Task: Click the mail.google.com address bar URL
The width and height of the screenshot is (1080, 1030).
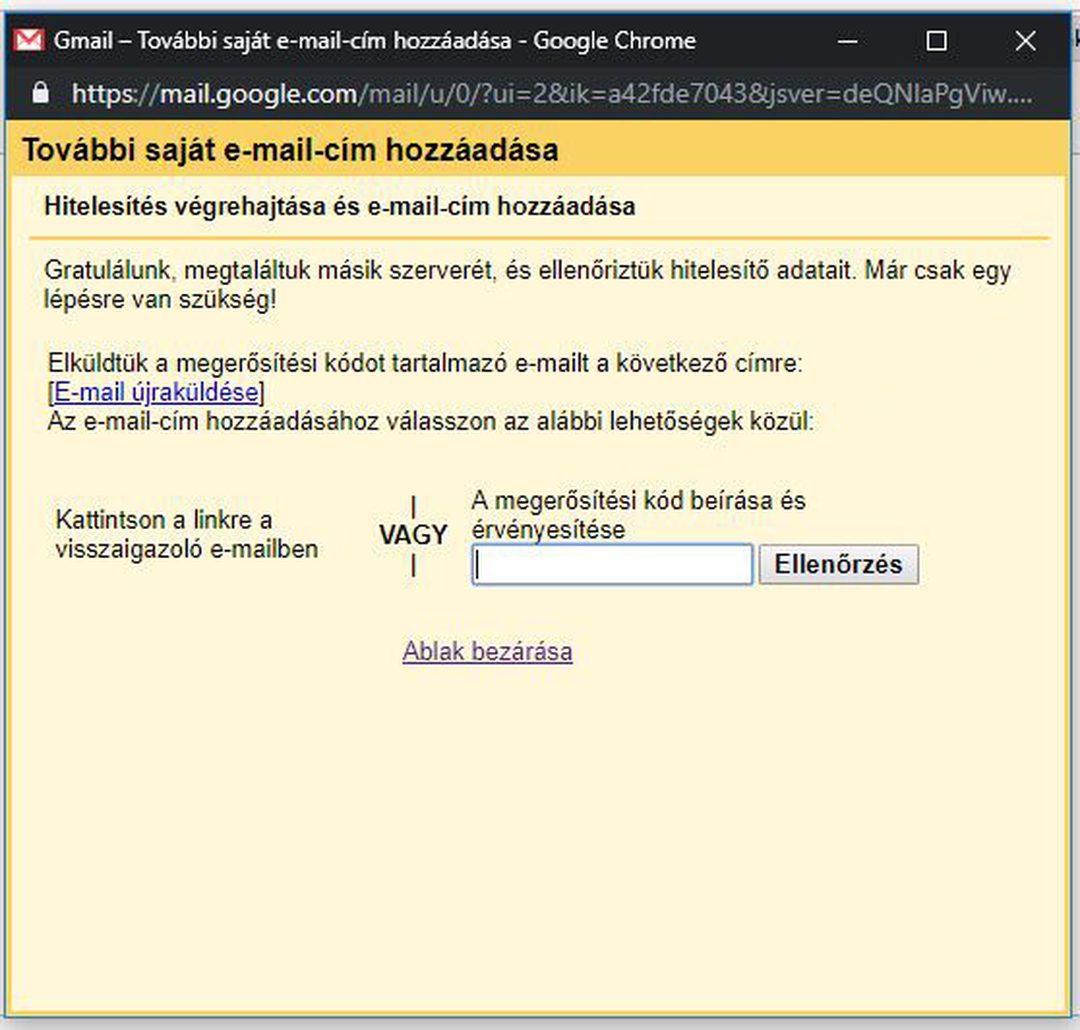Action: tap(552, 93)
